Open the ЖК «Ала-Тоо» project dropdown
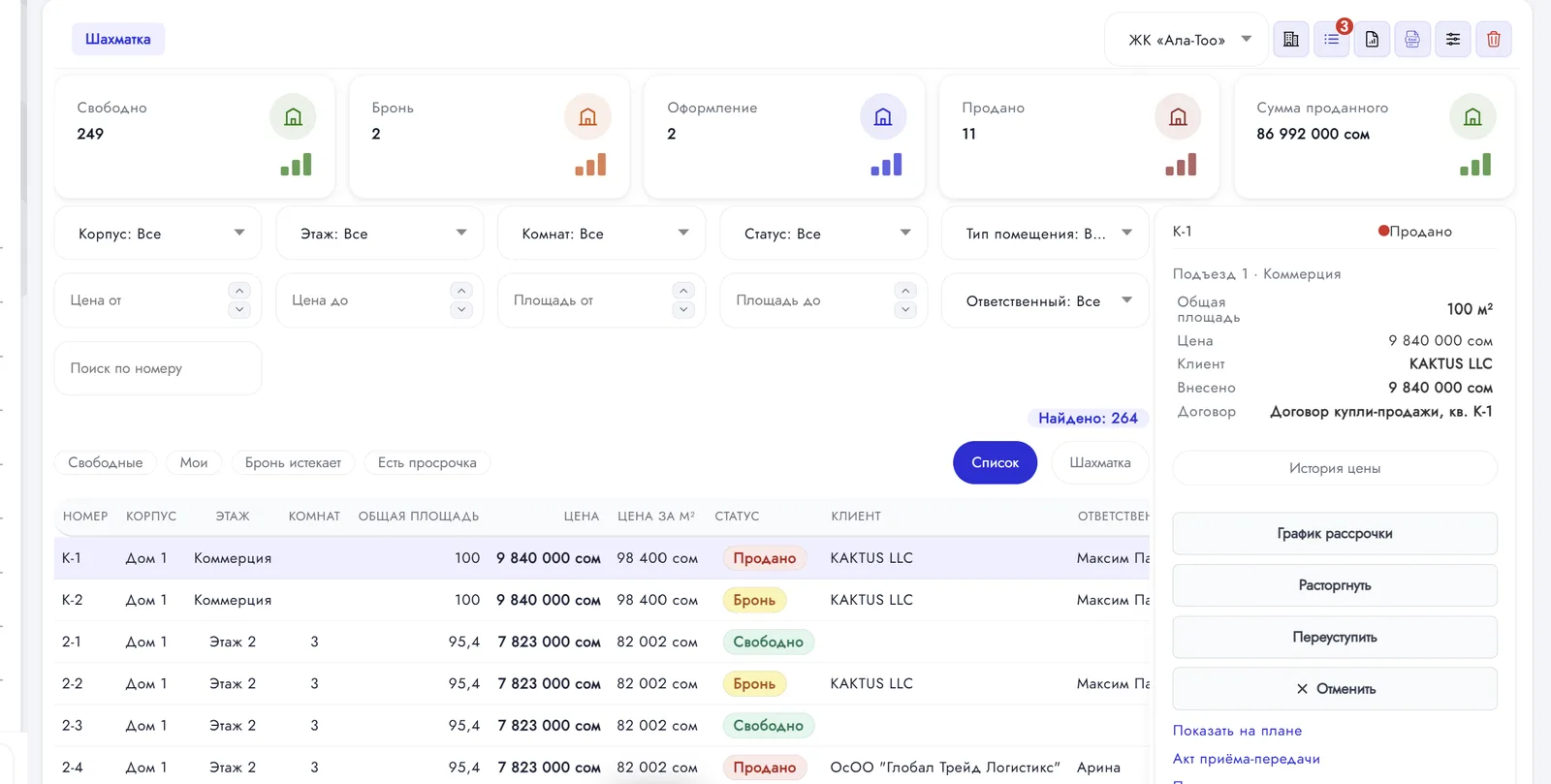The image size is (1551, 784). click(1187, 40)
